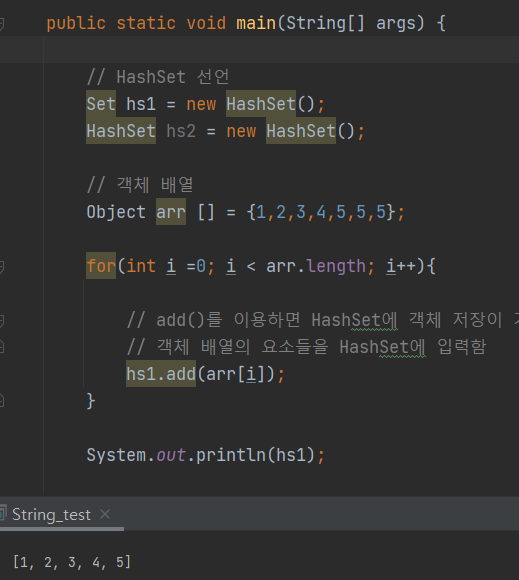This screenshot has width=519, height=580.
Task: Click the HashSet type before hs2
Action: point(121,131)
